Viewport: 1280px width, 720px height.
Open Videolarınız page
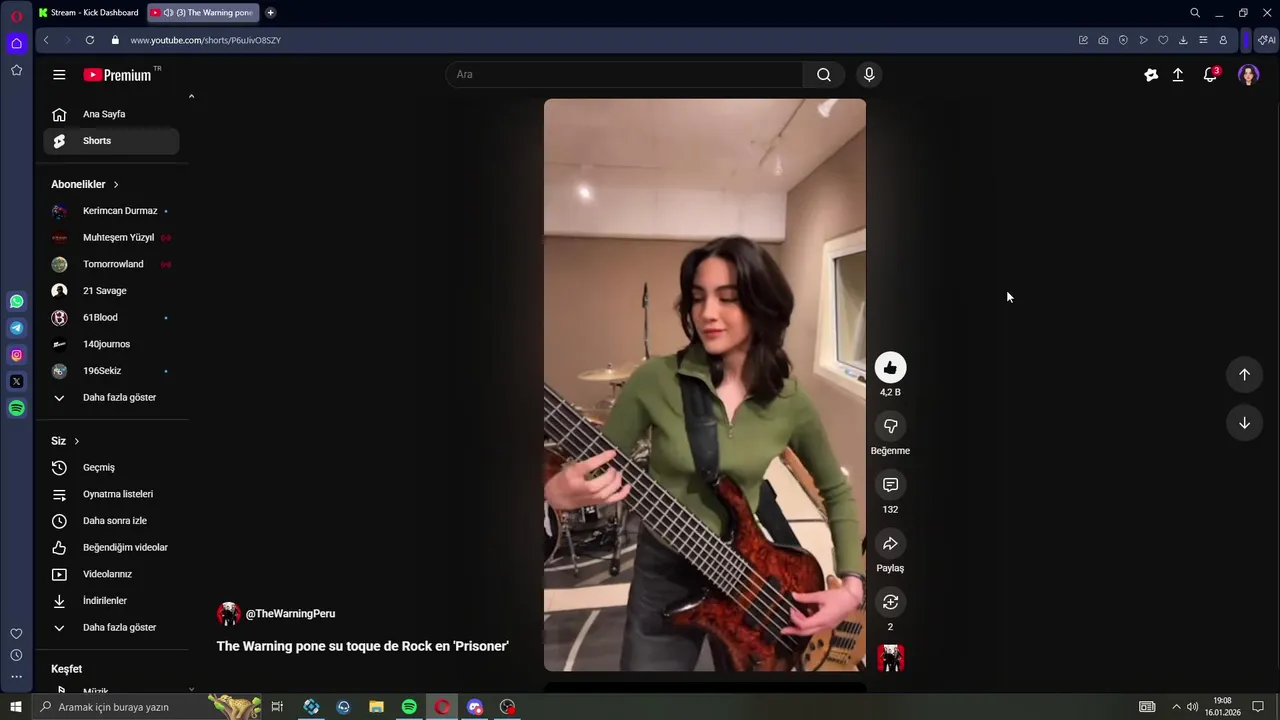tap(111, 574)
